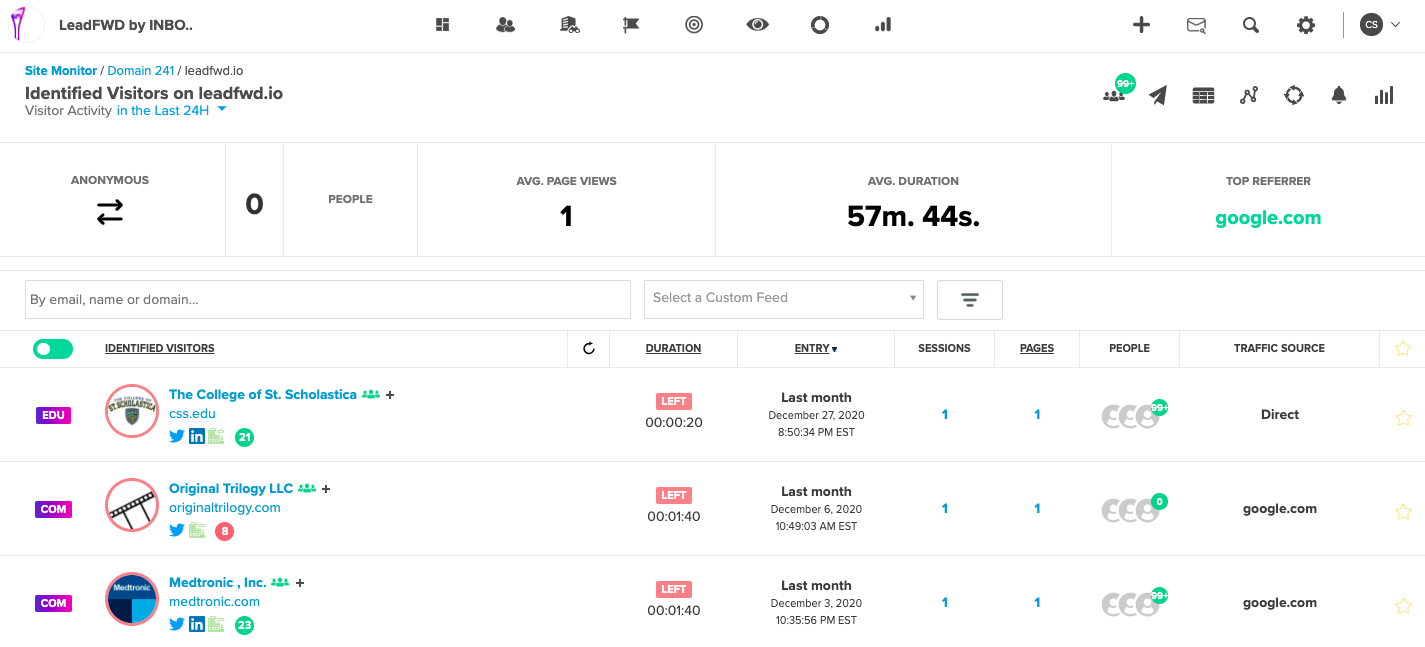Open medtronic.com domain link
The width and height of the screenshot is (1425, 647).
tap(214, 601)
